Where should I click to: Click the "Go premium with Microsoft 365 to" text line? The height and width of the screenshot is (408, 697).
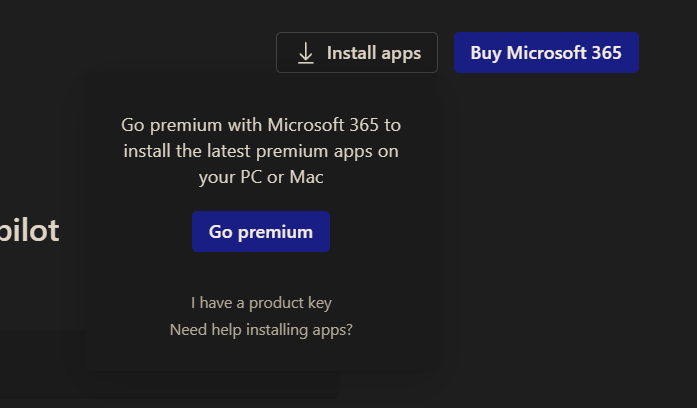coord(261,125)
